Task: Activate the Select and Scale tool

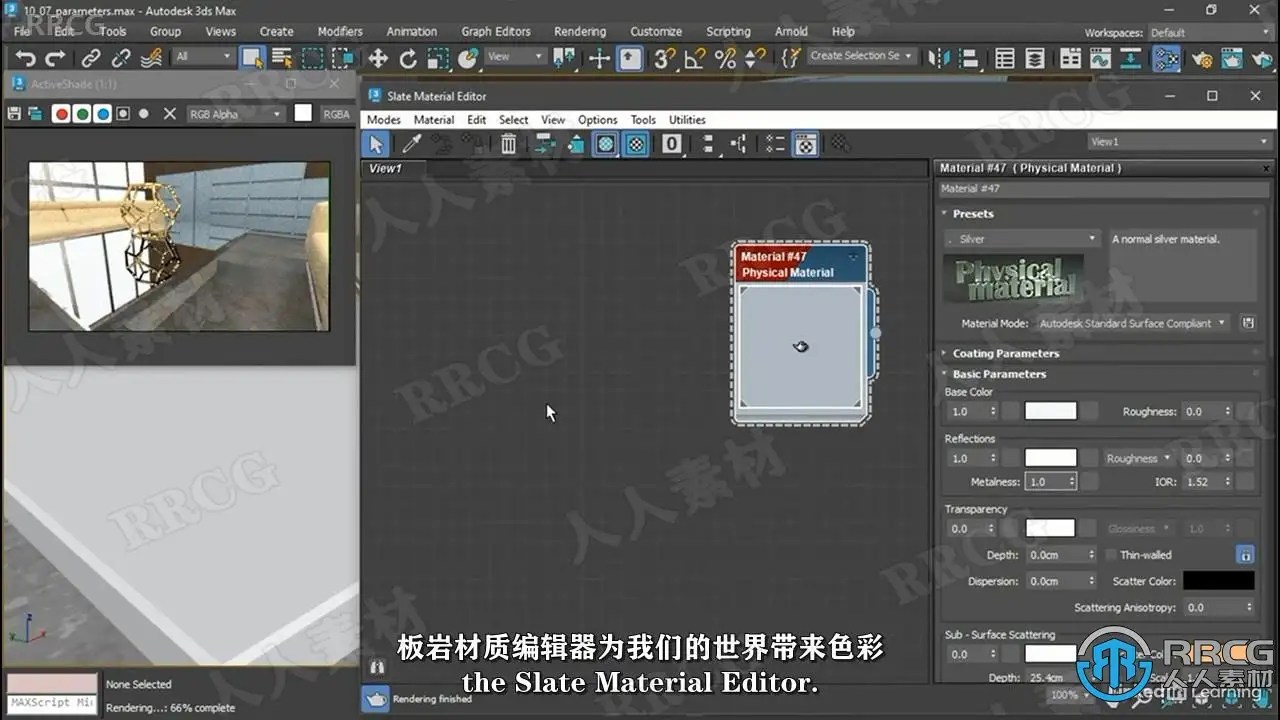Action: (438, 59)
